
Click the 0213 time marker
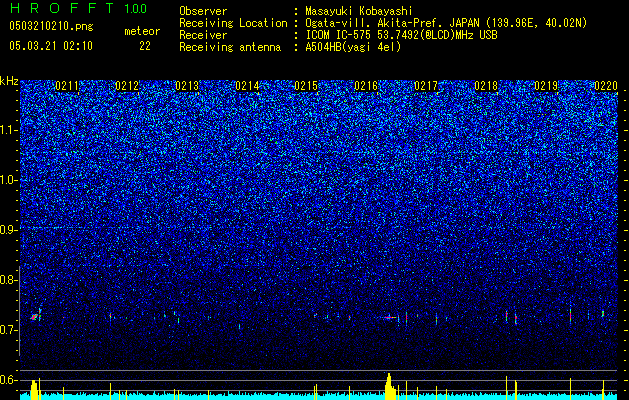[187, 86]
